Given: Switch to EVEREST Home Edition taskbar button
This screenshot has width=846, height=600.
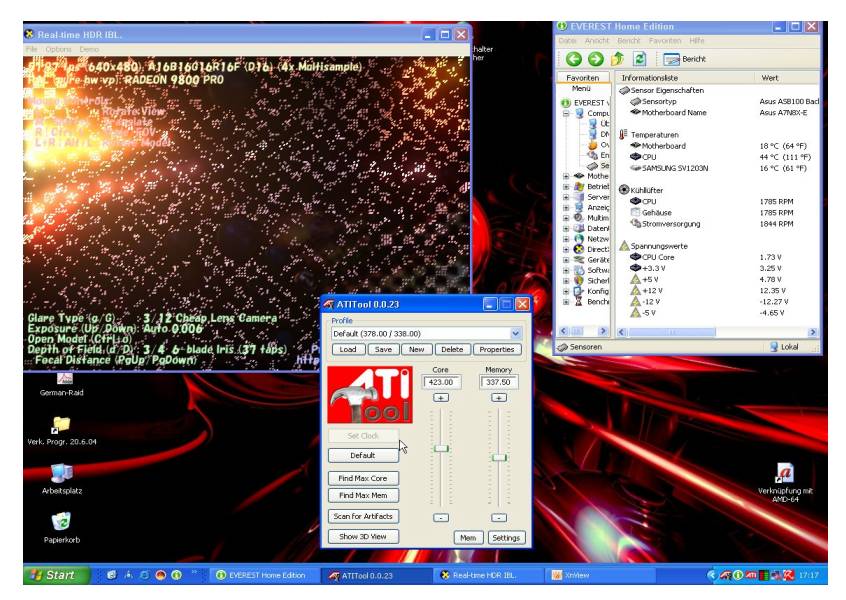Looking at the screenshot, I should point(262,575).
